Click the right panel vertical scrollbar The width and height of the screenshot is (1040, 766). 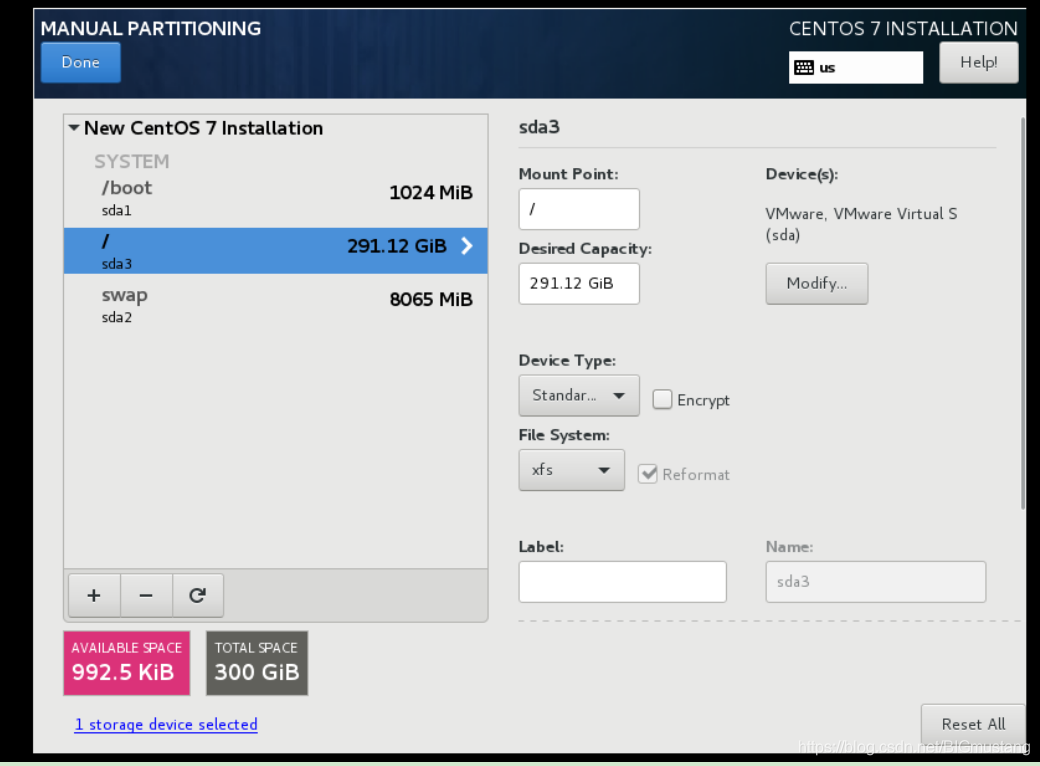1022,312
